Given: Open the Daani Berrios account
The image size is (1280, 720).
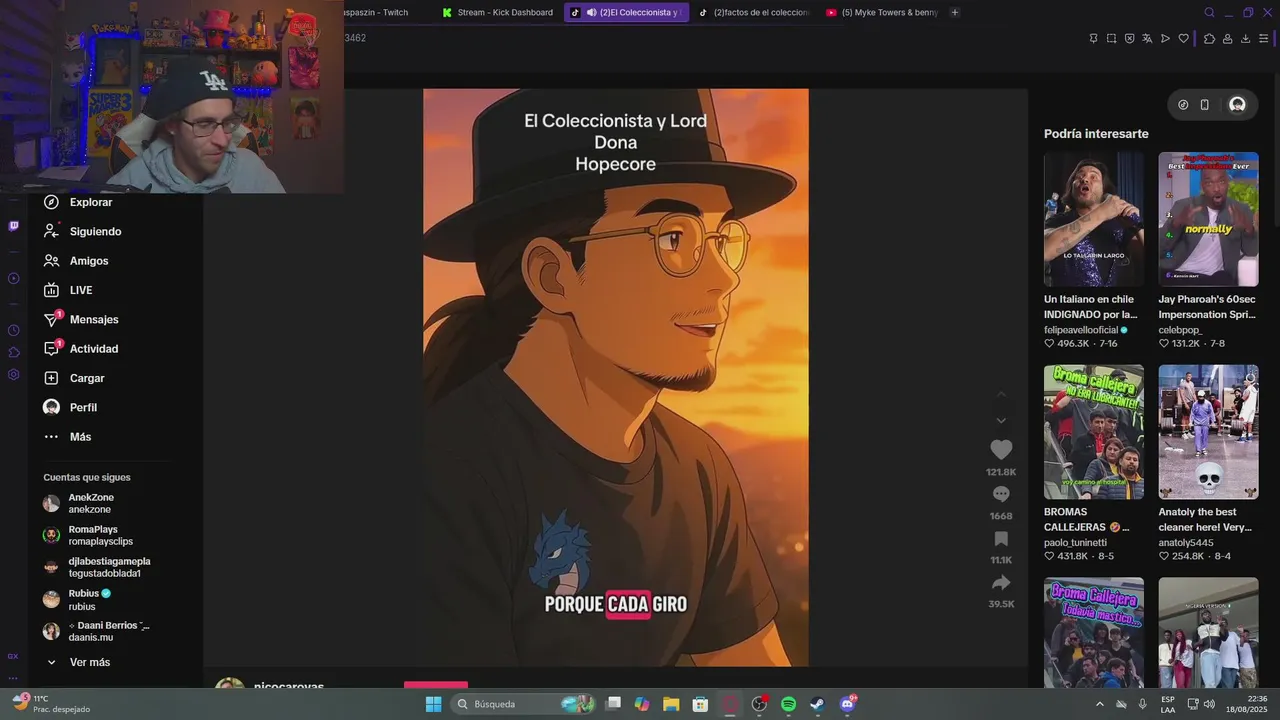Looking at the screenshot, I should [96, 631].
